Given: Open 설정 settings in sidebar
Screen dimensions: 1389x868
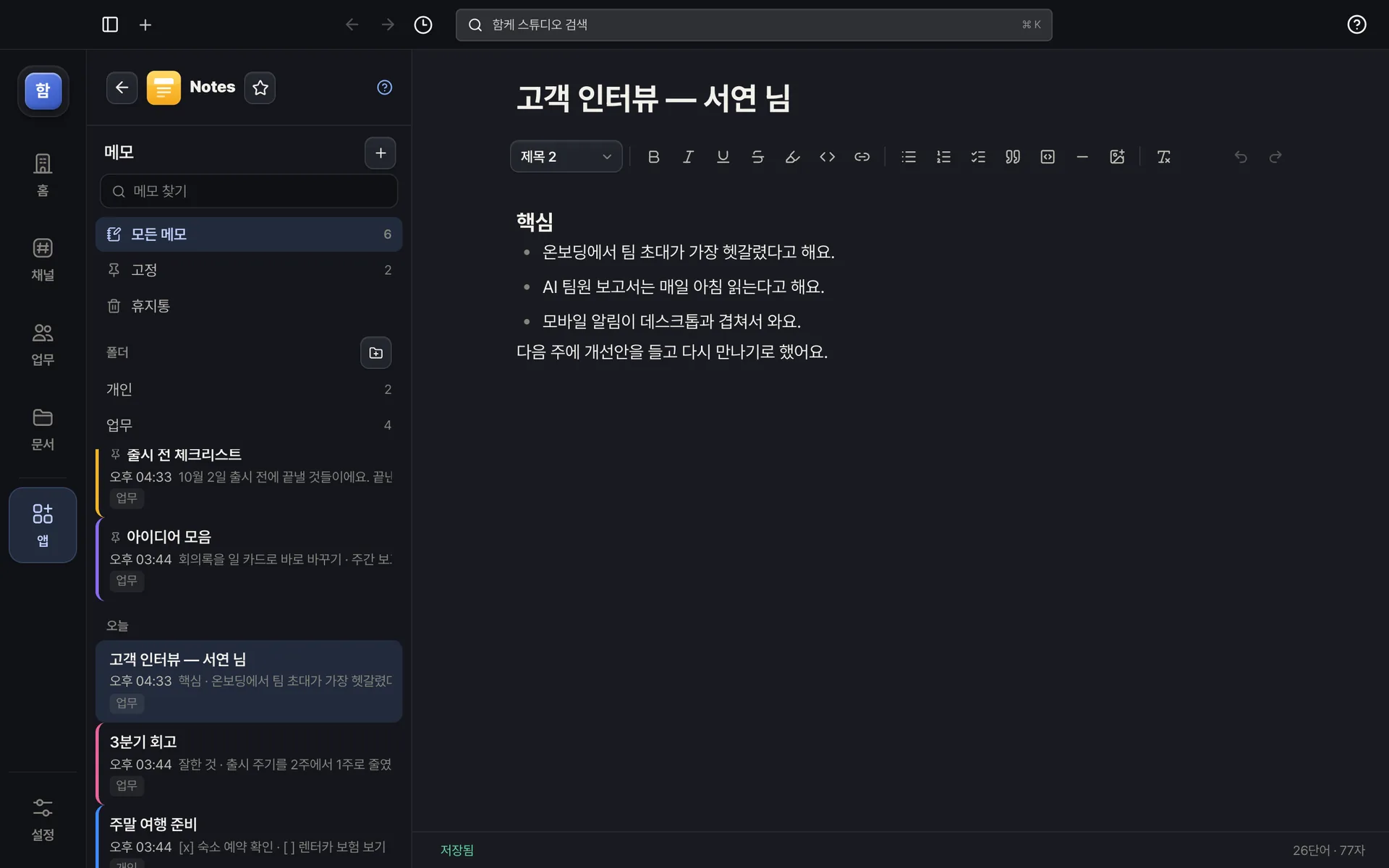Looking at the screenshot, I should [x=43, y=819].
